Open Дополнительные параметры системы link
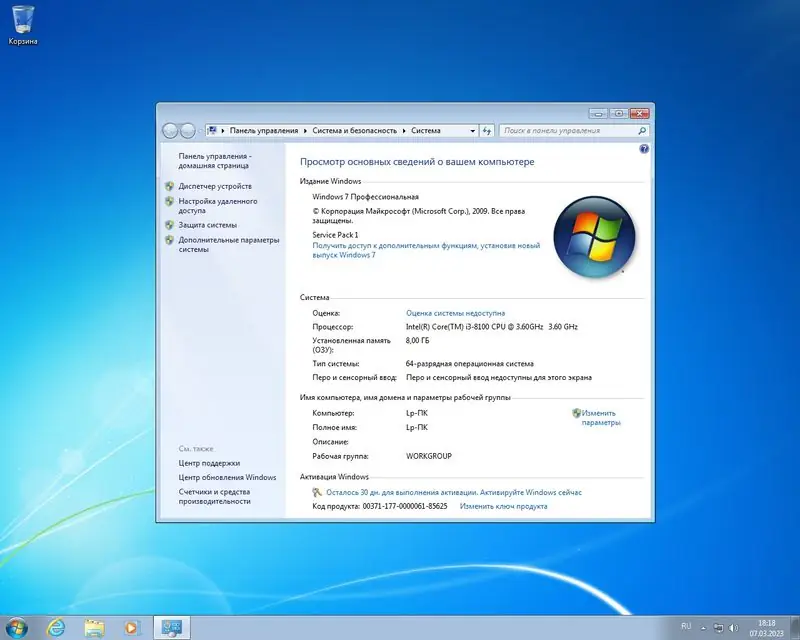The height and width of the screenshot is (640, 800). click(229, 244)
